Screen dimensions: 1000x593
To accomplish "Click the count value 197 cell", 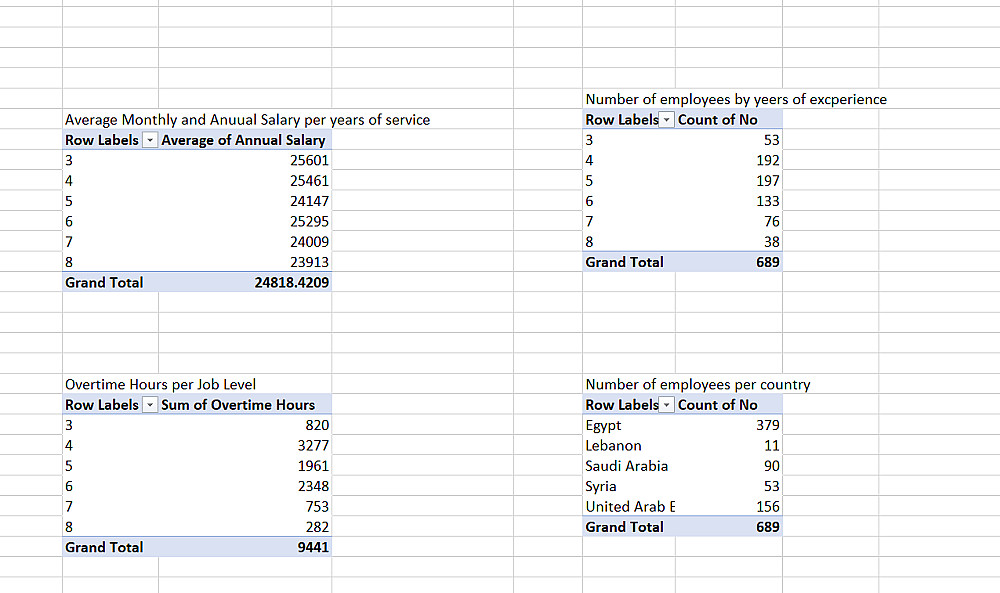I will coord(729,181).
